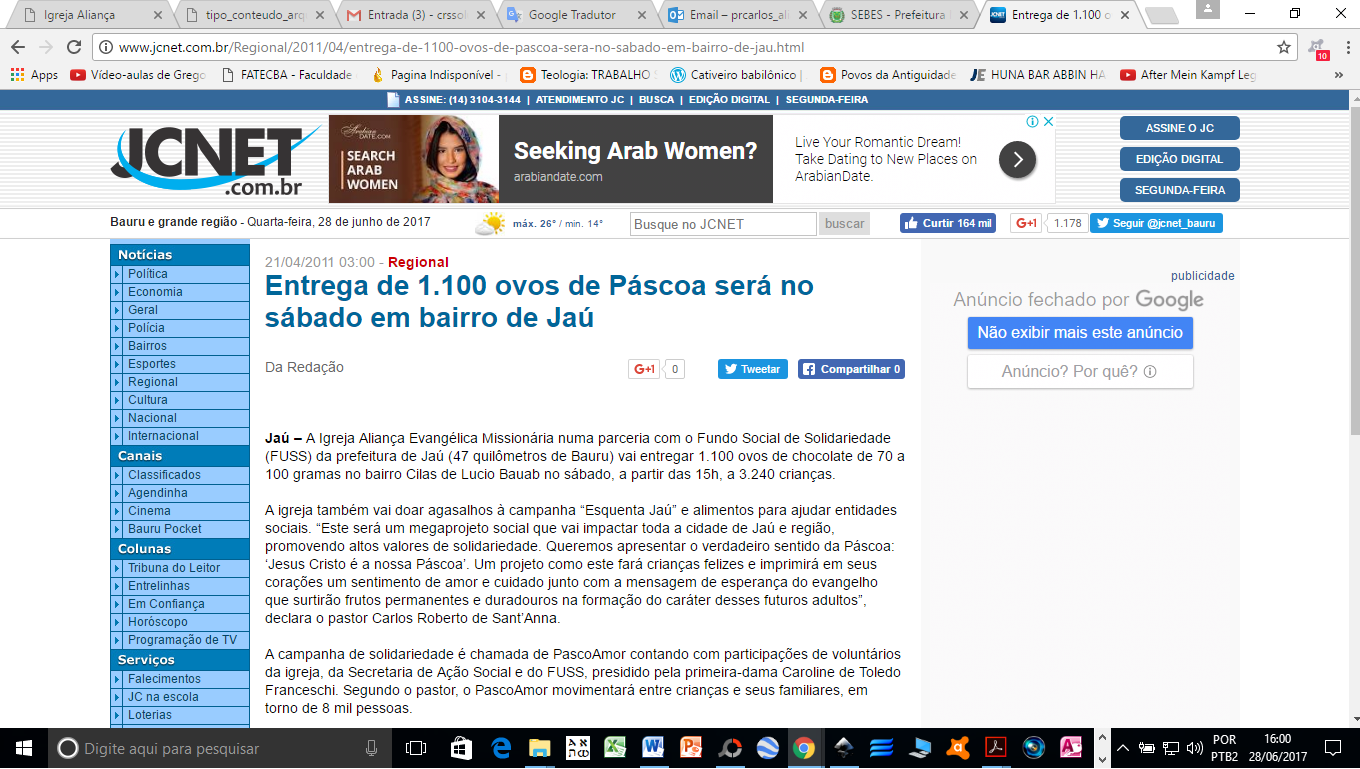Open Task View in taskbar
This screenshot has width=1360, height=769.
point(415,748)
